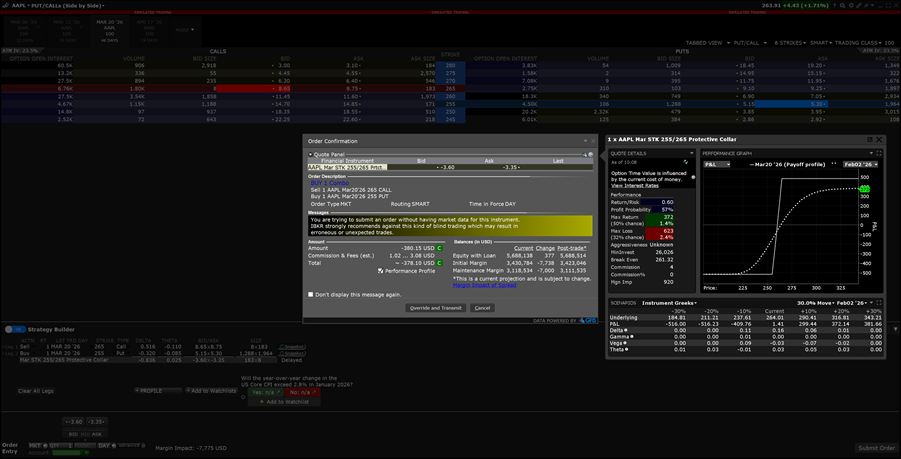Open the MORE expirations menu

184,30
